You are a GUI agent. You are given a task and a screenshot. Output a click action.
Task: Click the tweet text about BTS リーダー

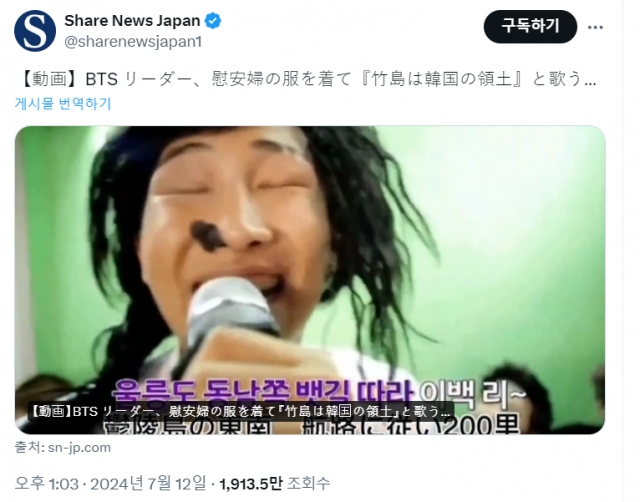[307, 79]
